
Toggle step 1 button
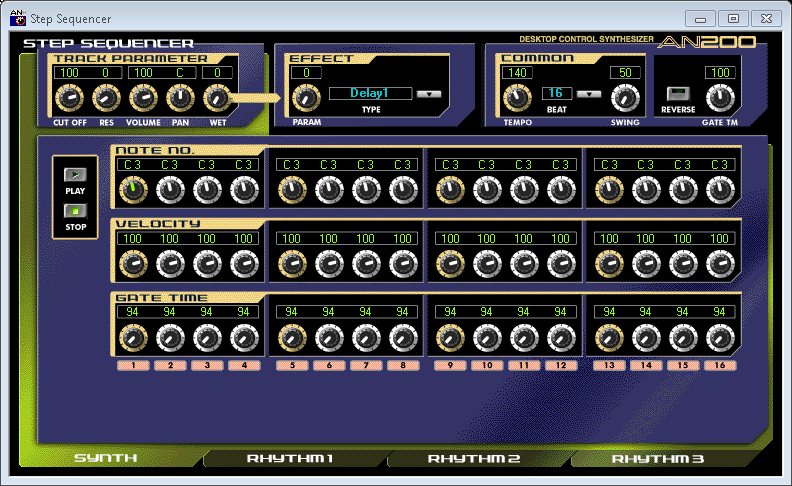click(133, 366)
